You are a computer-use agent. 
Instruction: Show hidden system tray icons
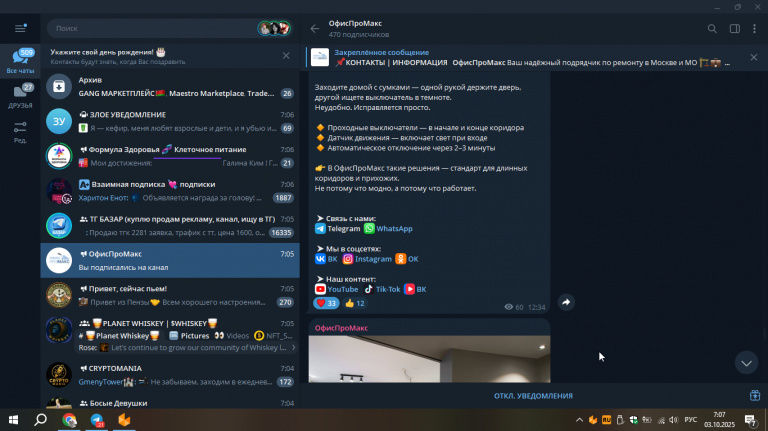click(x=579, y=420)
